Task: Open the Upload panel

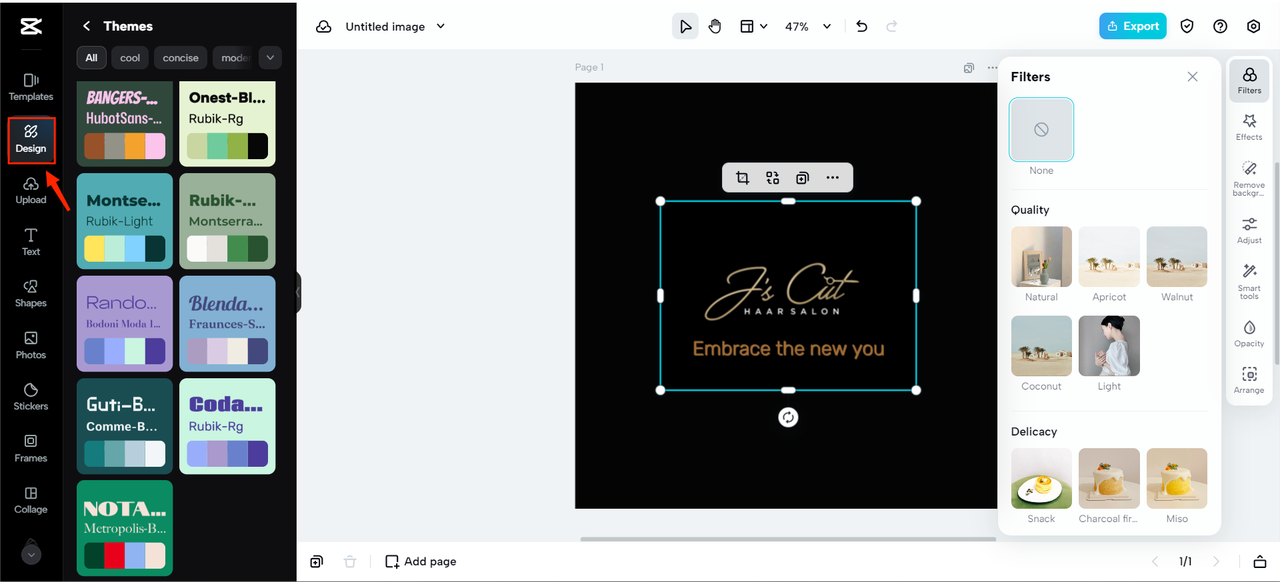Action: [x=31, y=190]
